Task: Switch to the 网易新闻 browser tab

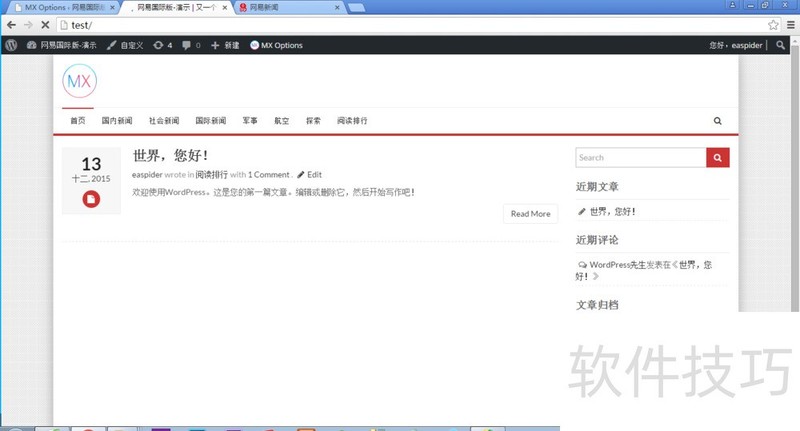Action: tap(288, 7)
